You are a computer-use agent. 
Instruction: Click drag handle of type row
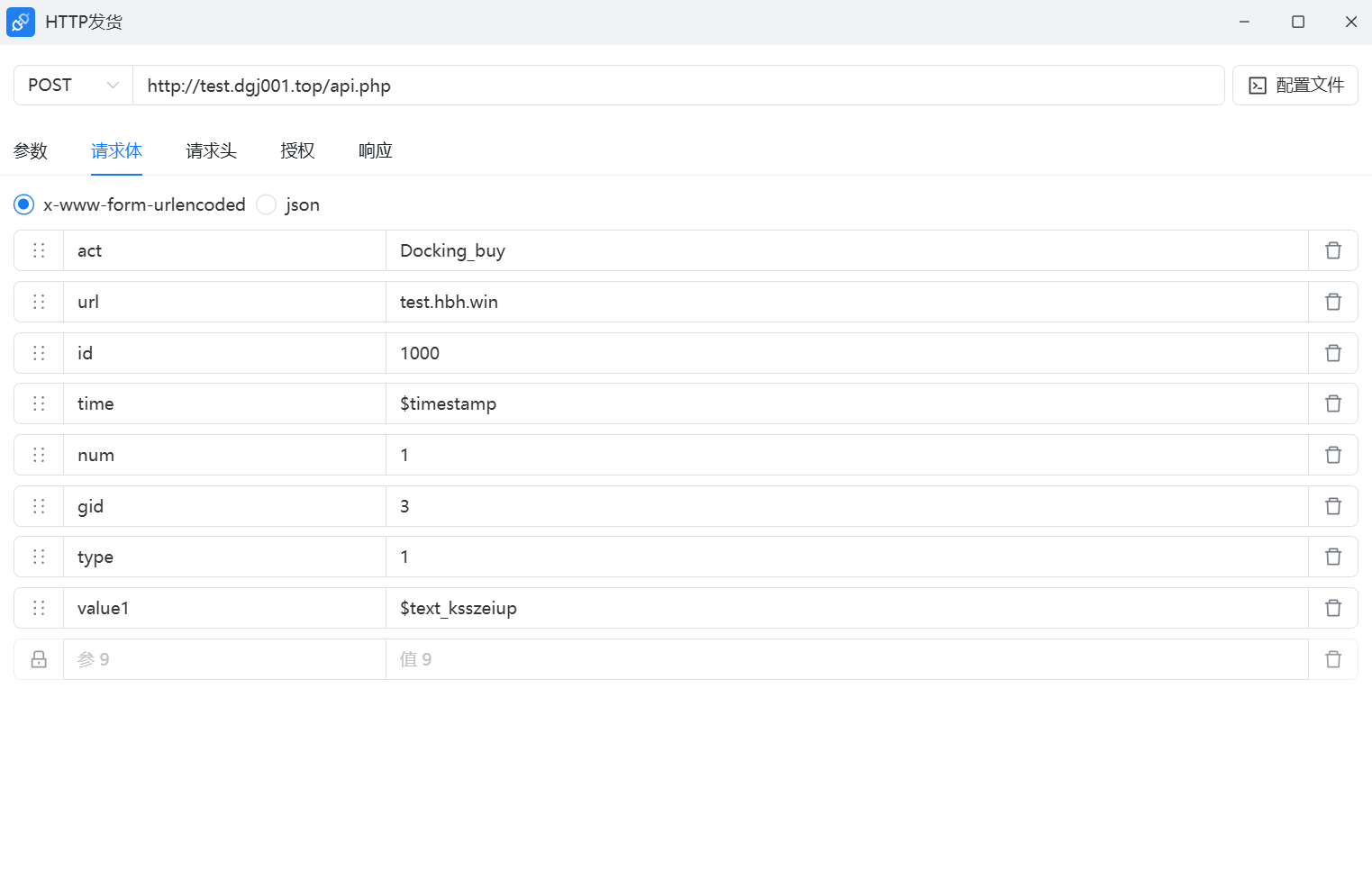(39, 557)
